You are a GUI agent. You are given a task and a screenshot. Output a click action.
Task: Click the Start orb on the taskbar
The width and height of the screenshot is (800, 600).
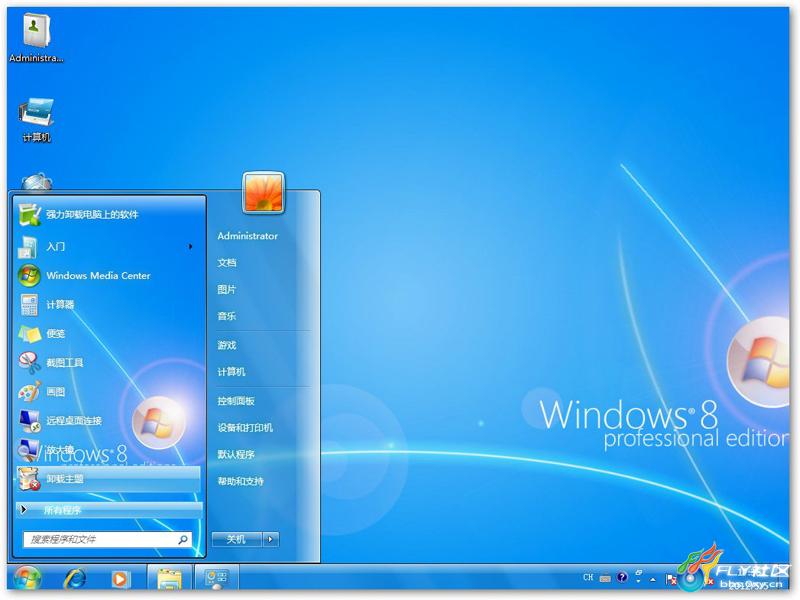28,579
